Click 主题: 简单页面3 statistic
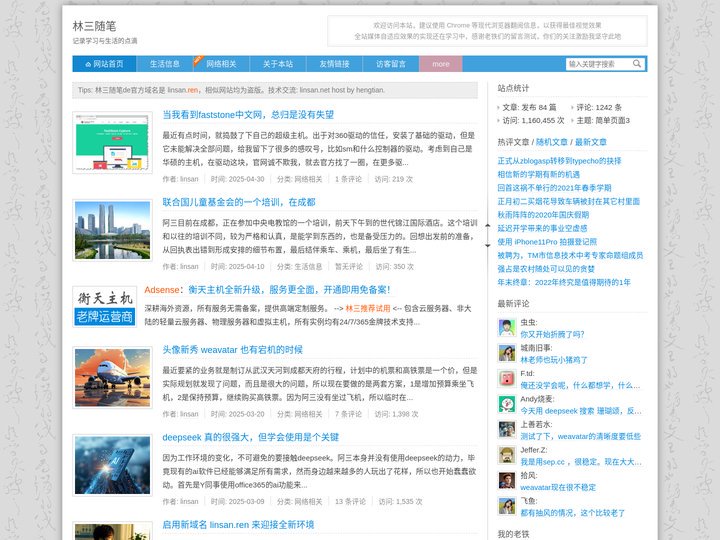Screen dimensions: 720x540 click(603, 120)
